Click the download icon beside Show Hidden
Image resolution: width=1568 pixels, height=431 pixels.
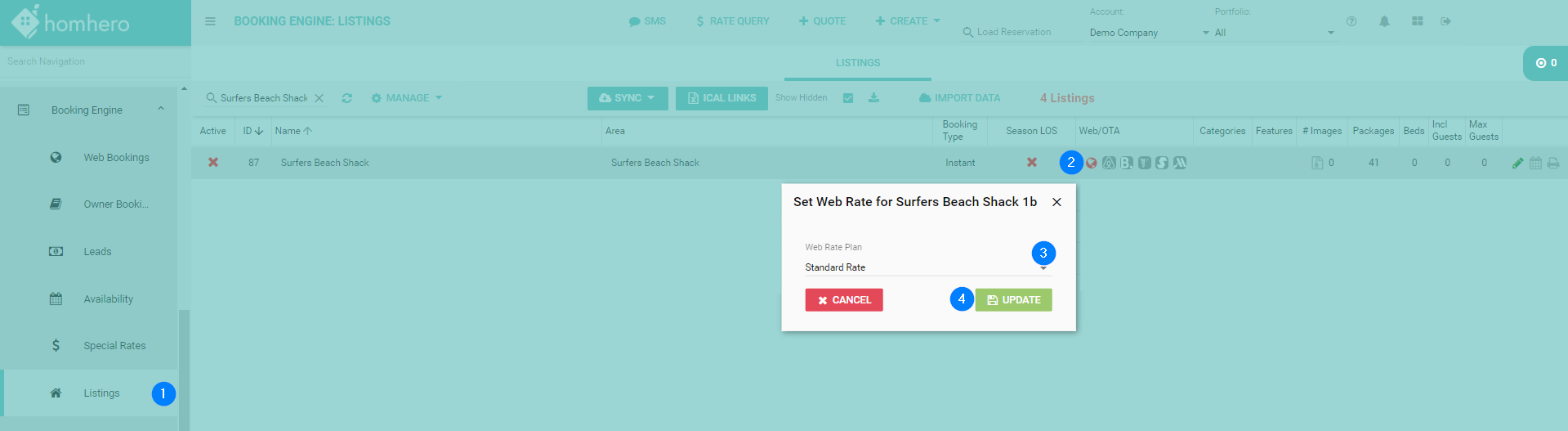(873, 98)
